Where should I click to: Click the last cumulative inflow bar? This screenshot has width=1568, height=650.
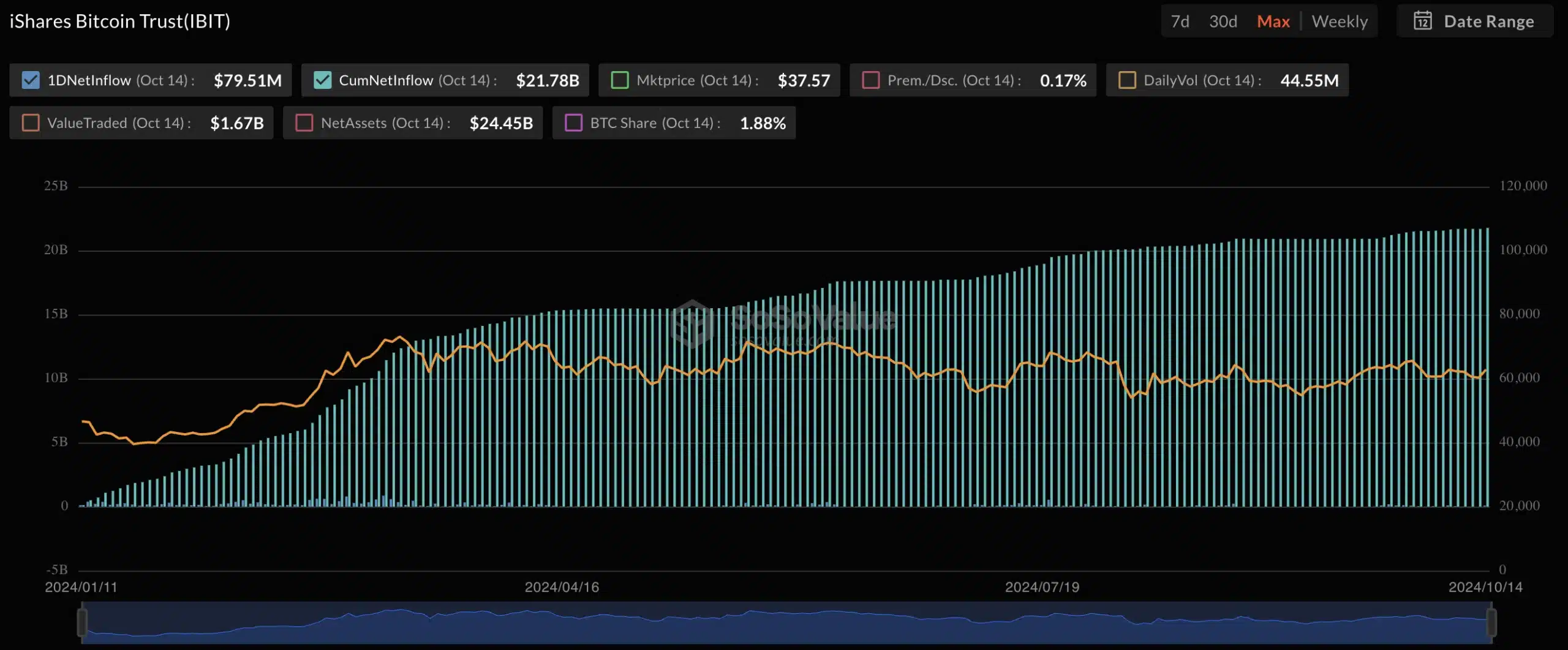coord(1488,368)
